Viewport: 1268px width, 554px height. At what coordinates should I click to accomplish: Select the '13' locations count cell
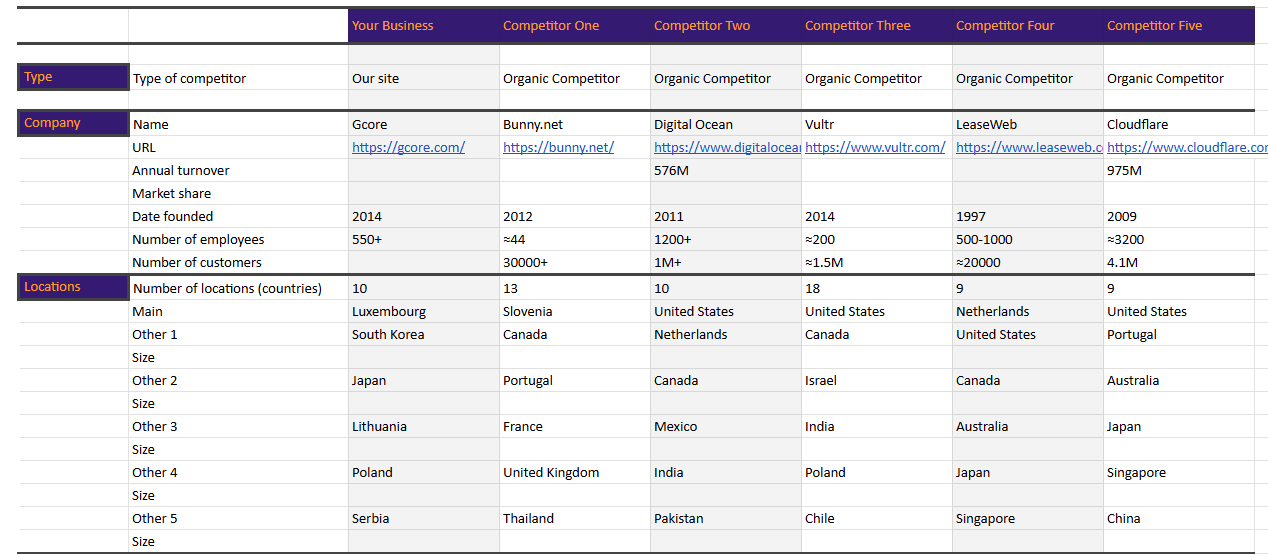coord(575,289)
